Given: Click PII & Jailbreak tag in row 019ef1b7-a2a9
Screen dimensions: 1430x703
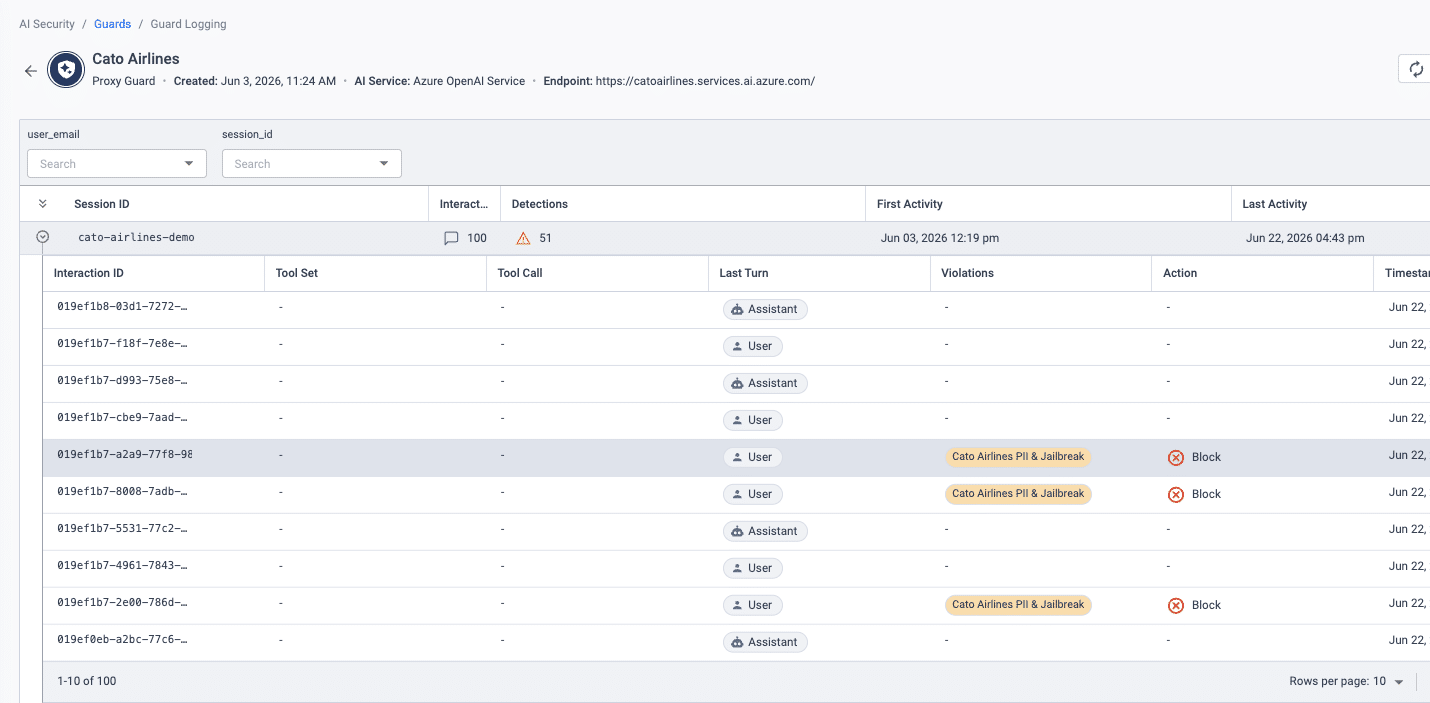Looking at the screenshot, I should click(1018, 457).
